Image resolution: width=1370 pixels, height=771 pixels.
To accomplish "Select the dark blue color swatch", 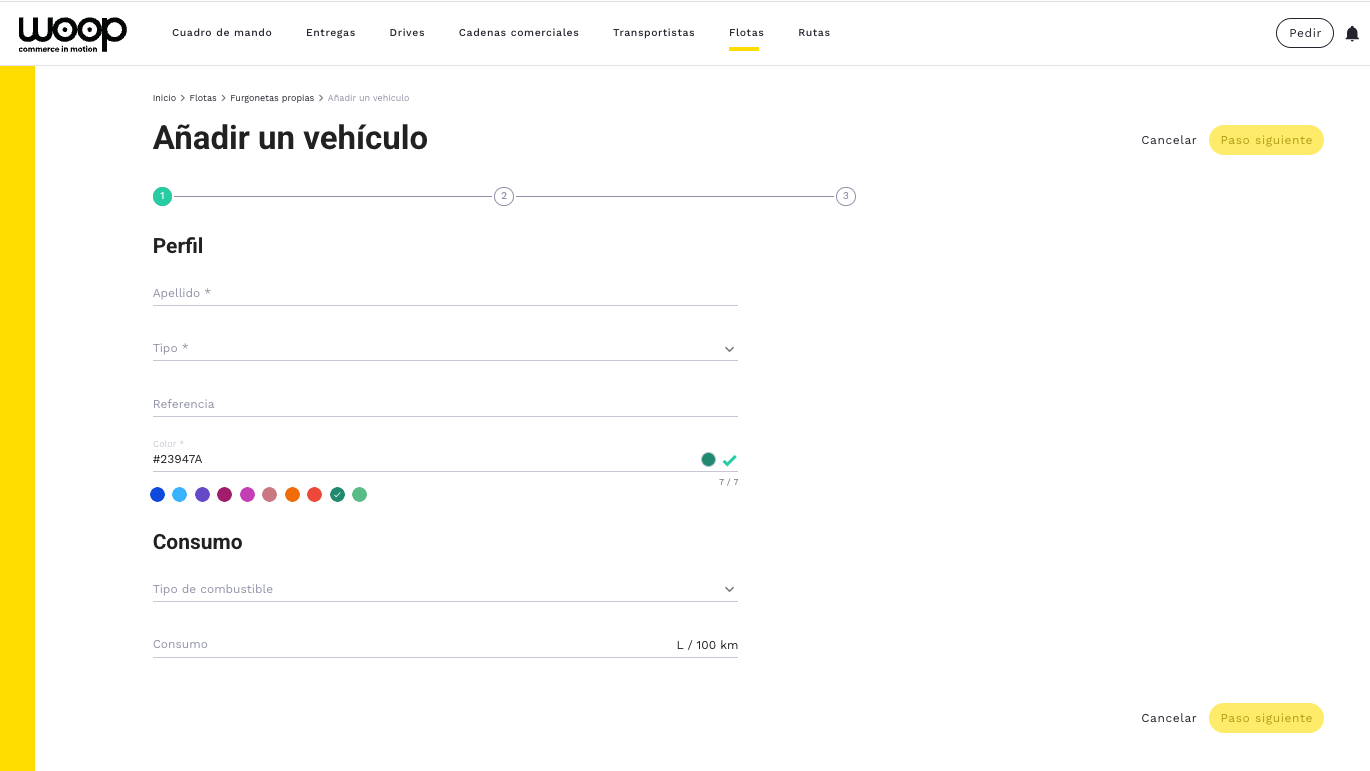I will 157,494.
